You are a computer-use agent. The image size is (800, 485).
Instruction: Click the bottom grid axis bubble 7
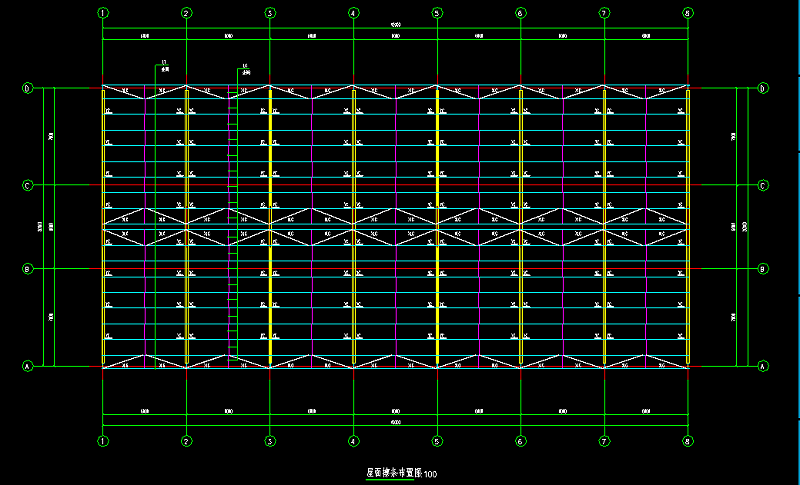(604, 440)
